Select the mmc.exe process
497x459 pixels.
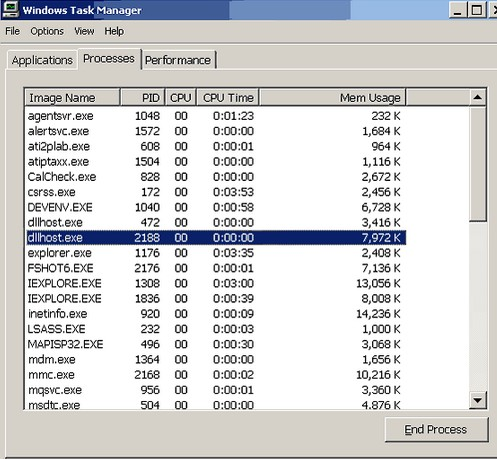[x=216, y=375]
